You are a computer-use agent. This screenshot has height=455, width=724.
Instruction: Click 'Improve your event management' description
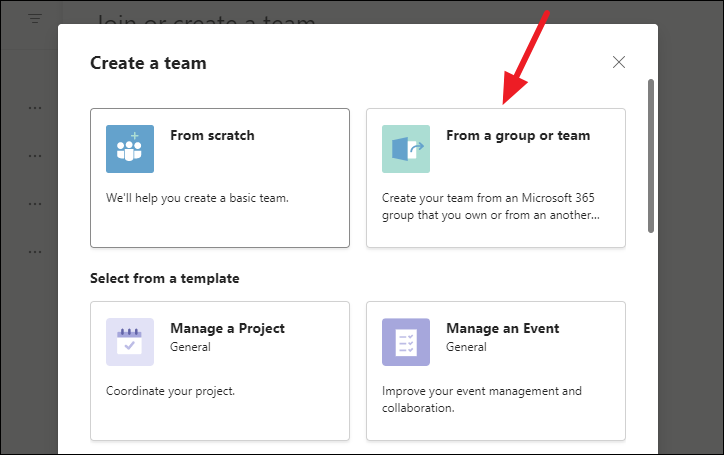pos(482,400)
